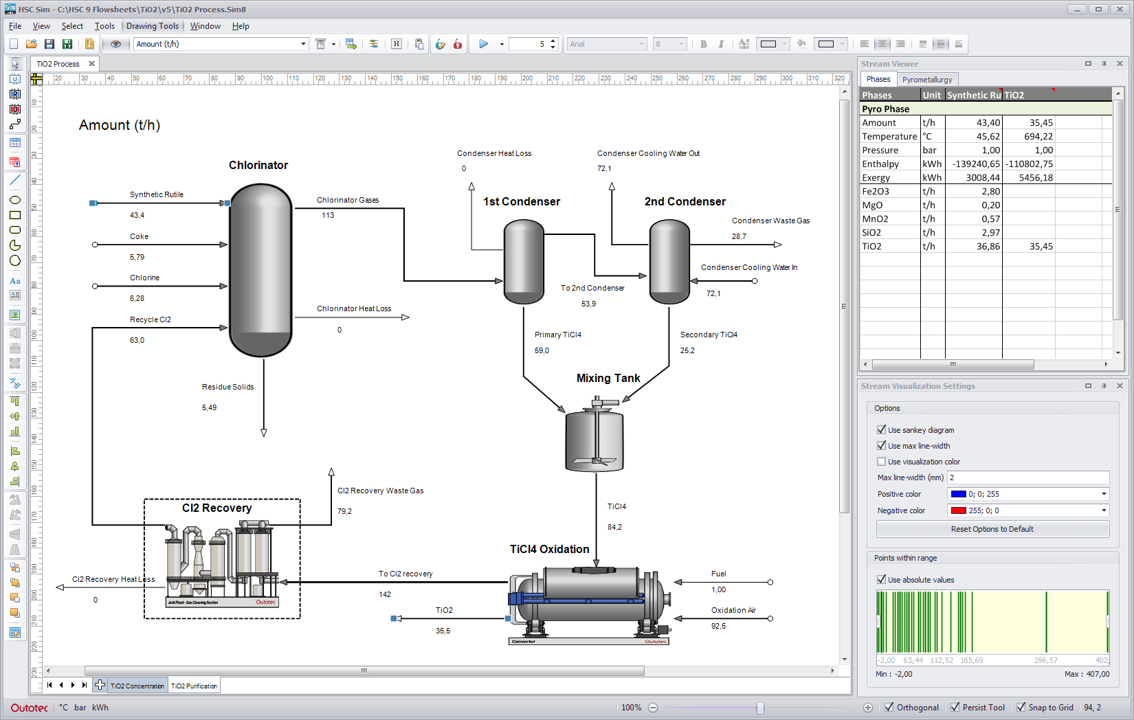
Task: Click the green Save As floppy icon
Action: [67, 44]
